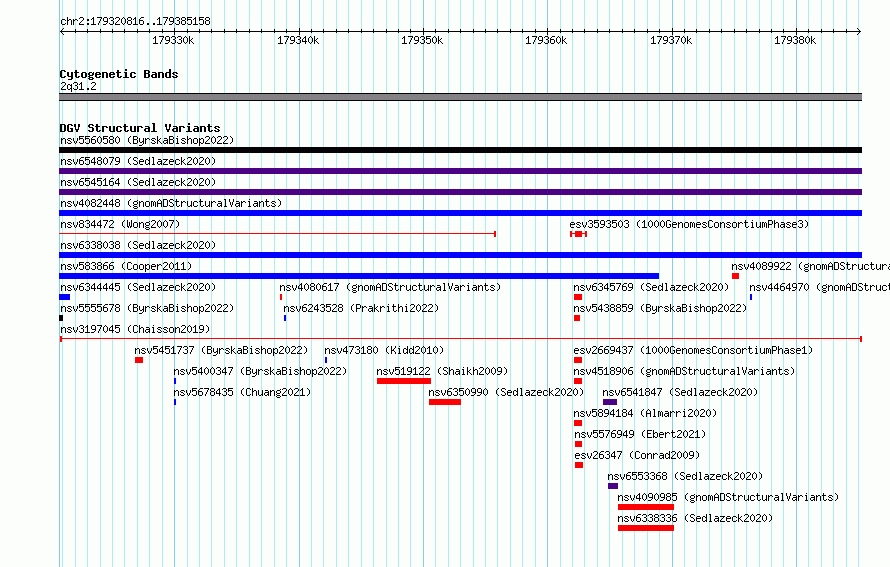Open esv3593503 1000GenomesConsortiumPhase3 label

point(689,224)
